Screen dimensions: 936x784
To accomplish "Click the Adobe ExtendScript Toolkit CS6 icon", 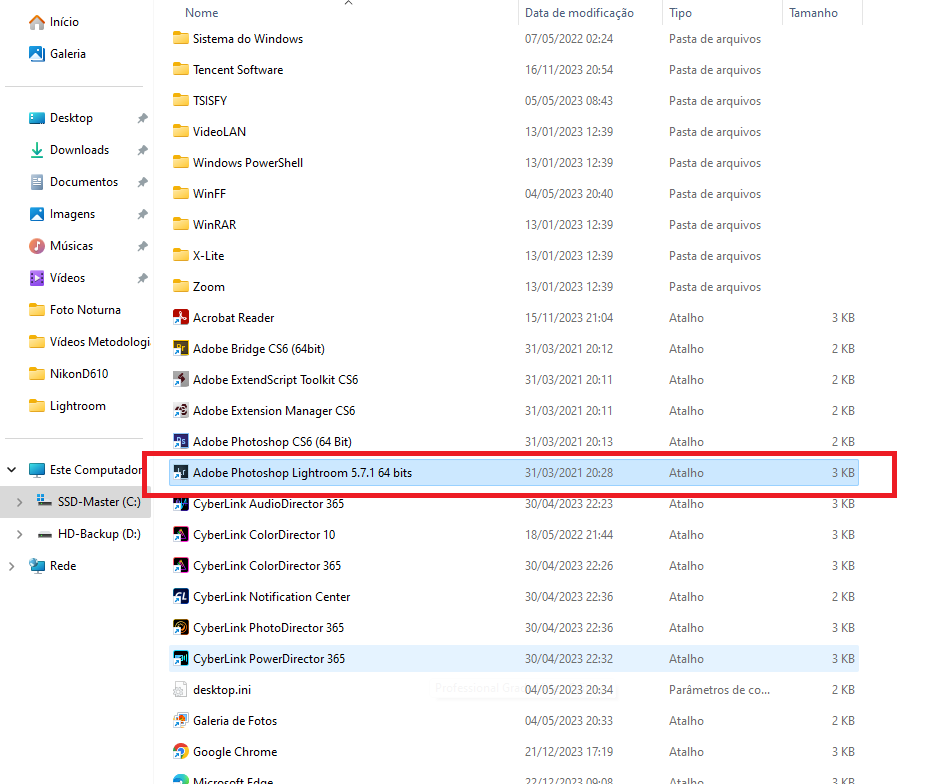I will [180, 380].
